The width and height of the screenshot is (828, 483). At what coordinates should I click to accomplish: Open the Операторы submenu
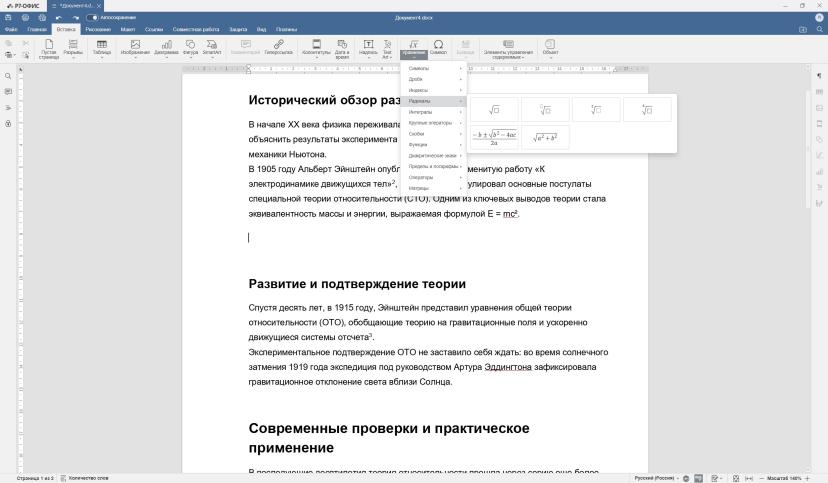pos(434,177)
